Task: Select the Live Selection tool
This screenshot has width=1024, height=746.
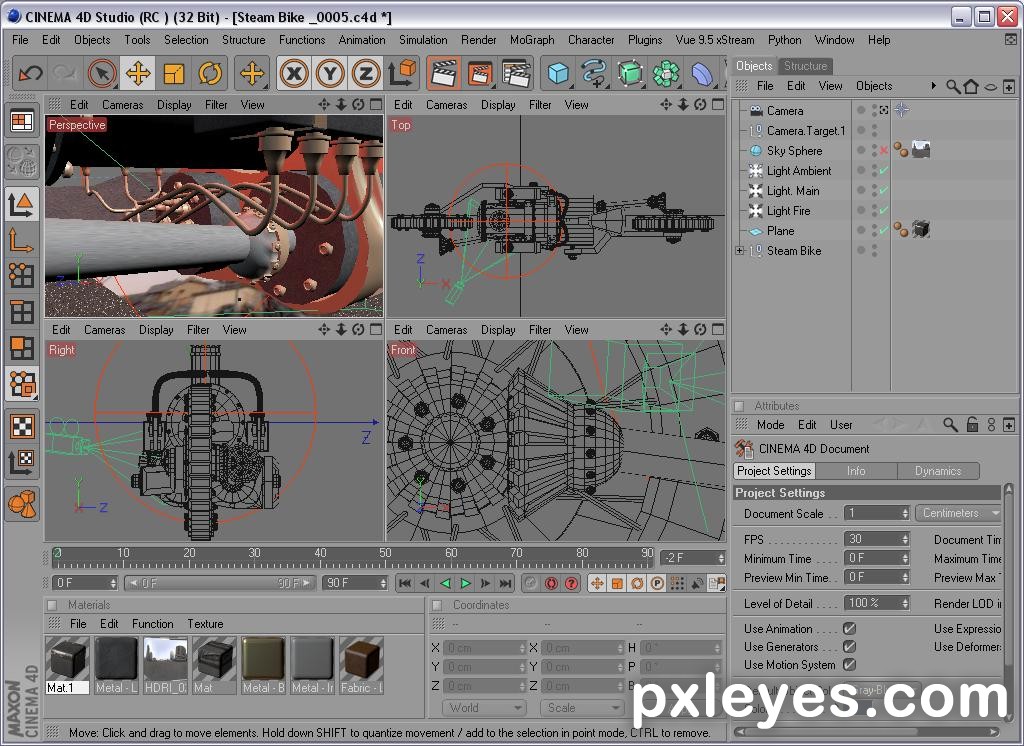Action: click(x=102, y=73)
